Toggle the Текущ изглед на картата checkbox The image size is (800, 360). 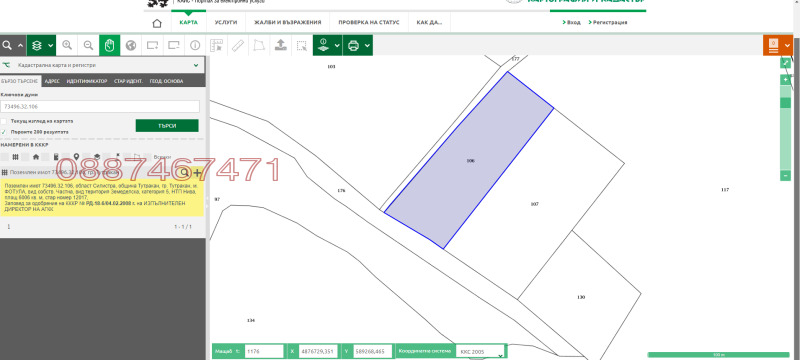(4, 121)
